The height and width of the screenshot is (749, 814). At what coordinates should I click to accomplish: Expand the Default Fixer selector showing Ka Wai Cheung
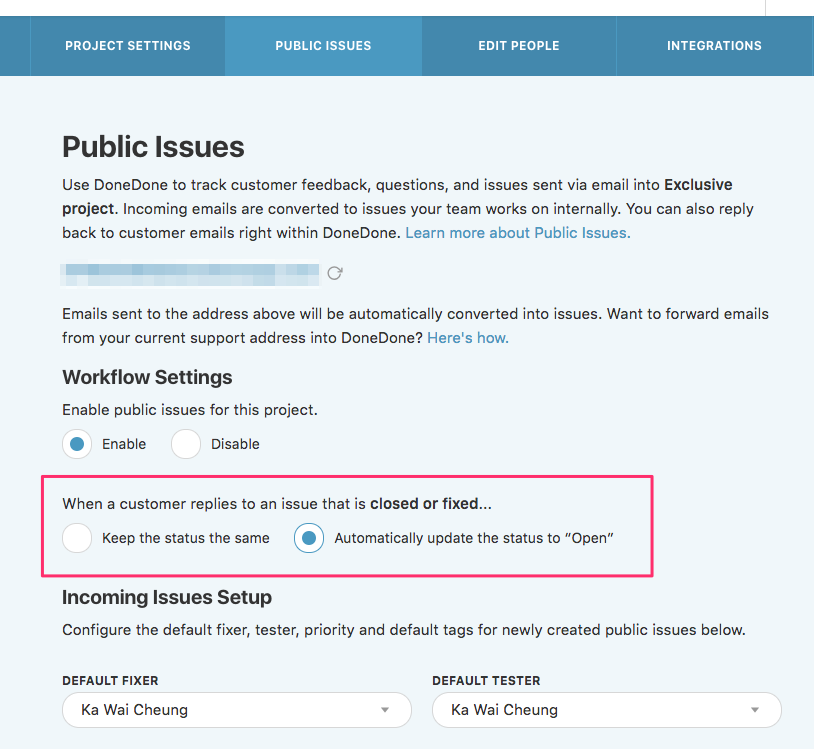tap(236, 710)
